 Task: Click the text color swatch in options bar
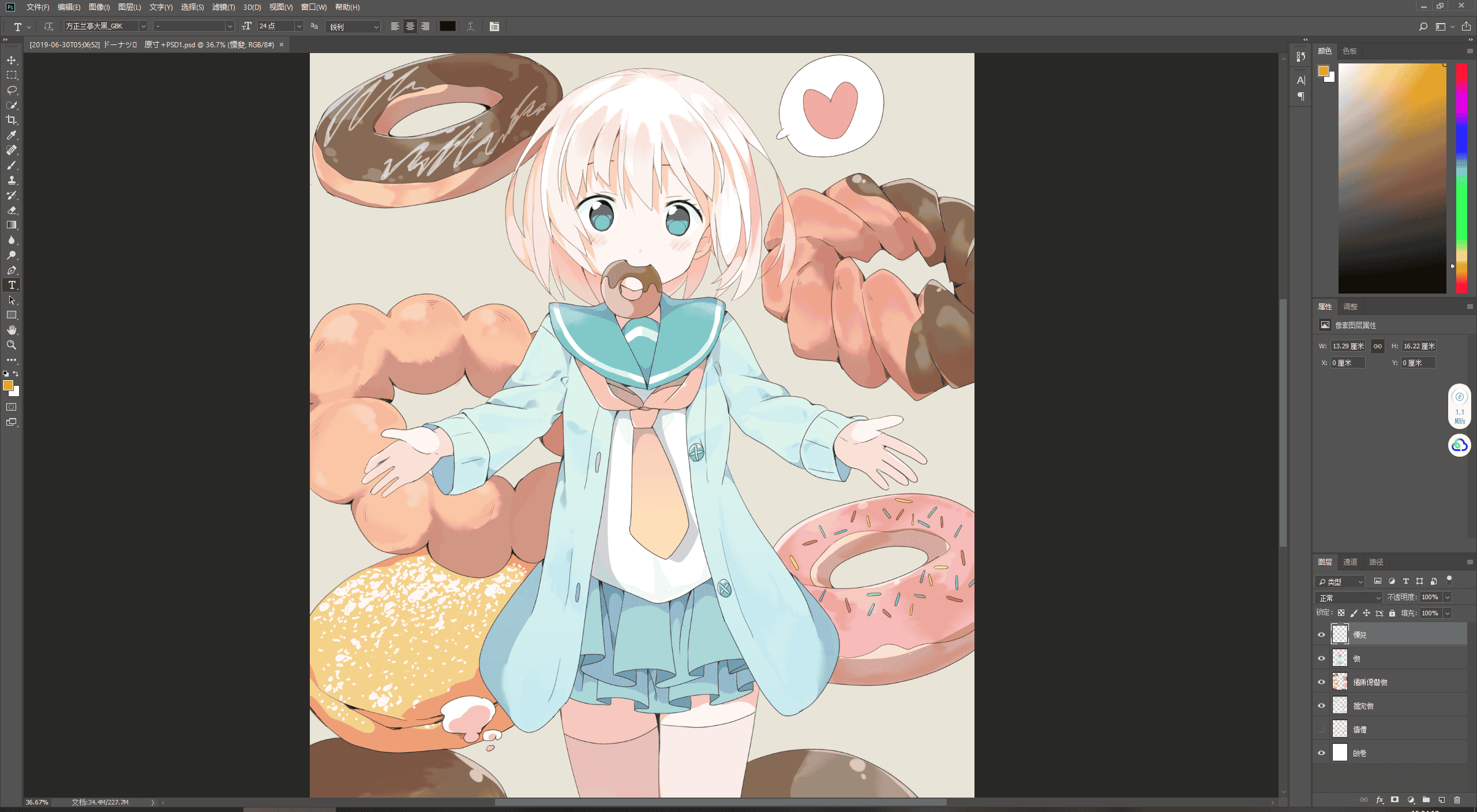[x=448, y=27]
